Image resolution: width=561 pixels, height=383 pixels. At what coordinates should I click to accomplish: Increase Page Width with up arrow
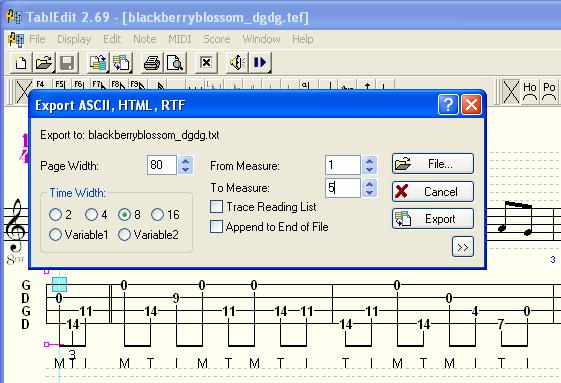point(185,160)
